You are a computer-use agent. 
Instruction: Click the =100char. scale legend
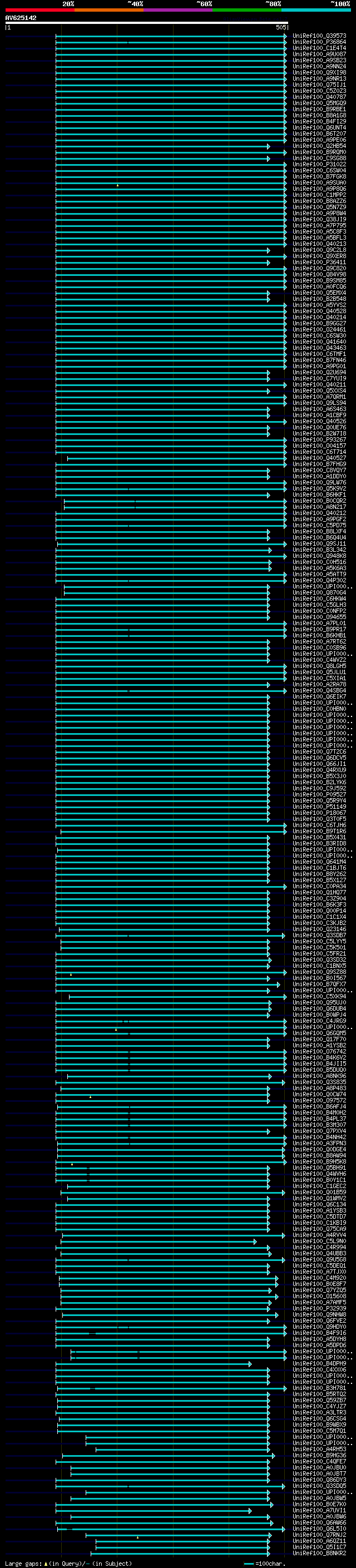click(x=264, y=1563)
